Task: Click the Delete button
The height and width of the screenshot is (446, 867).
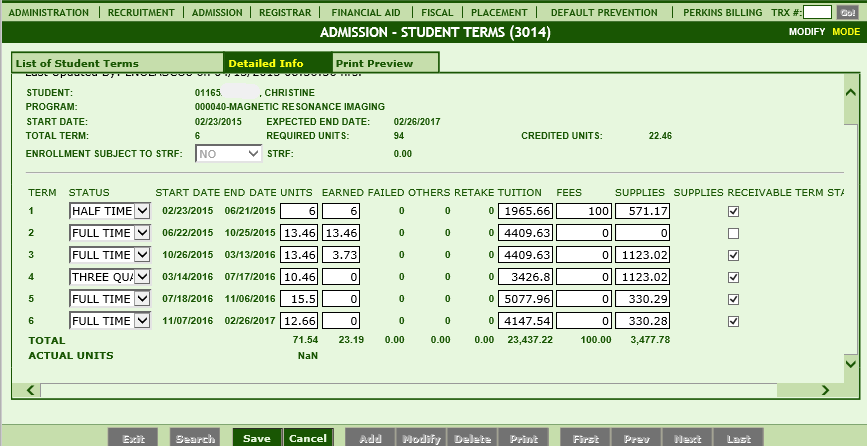Action: point(472,438)
